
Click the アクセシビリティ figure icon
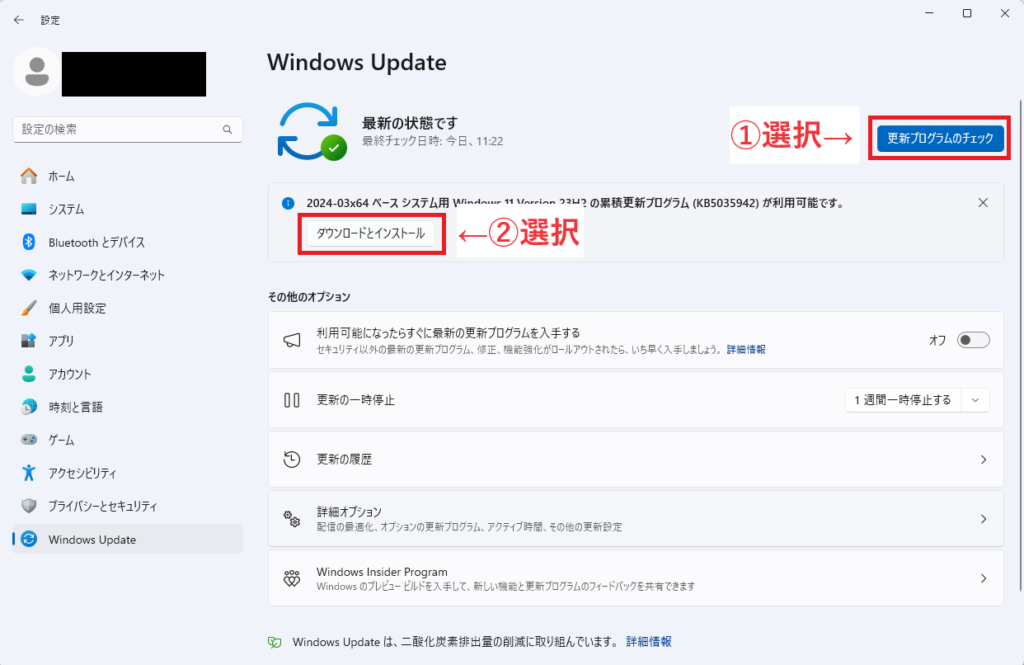(x=29, y=472)
